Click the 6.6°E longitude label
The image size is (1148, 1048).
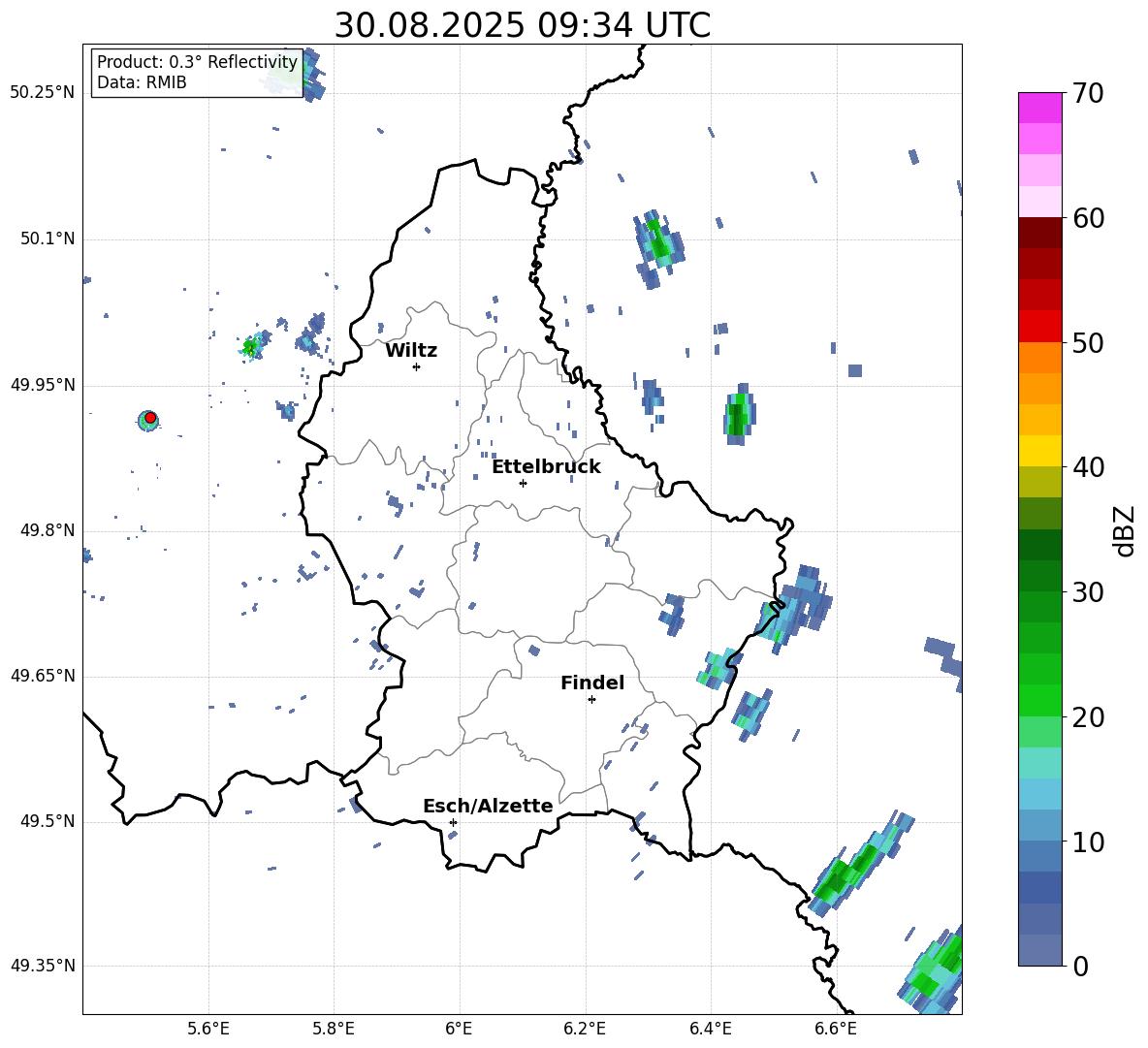836,1029
